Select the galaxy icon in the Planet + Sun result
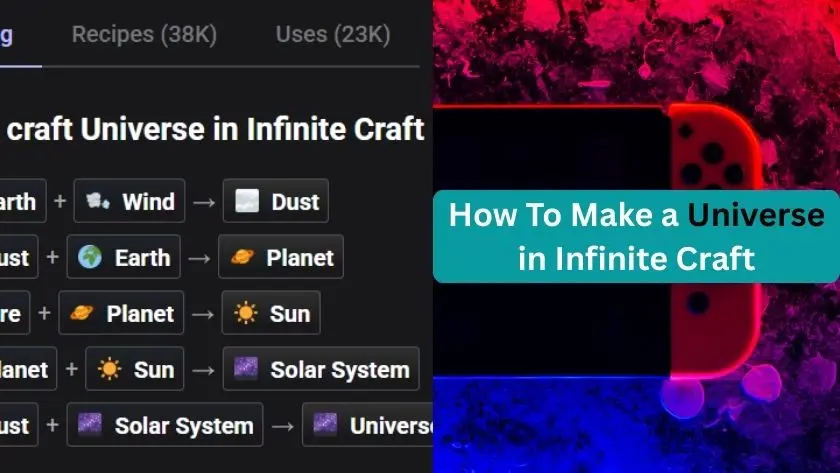 click(246, 369)
